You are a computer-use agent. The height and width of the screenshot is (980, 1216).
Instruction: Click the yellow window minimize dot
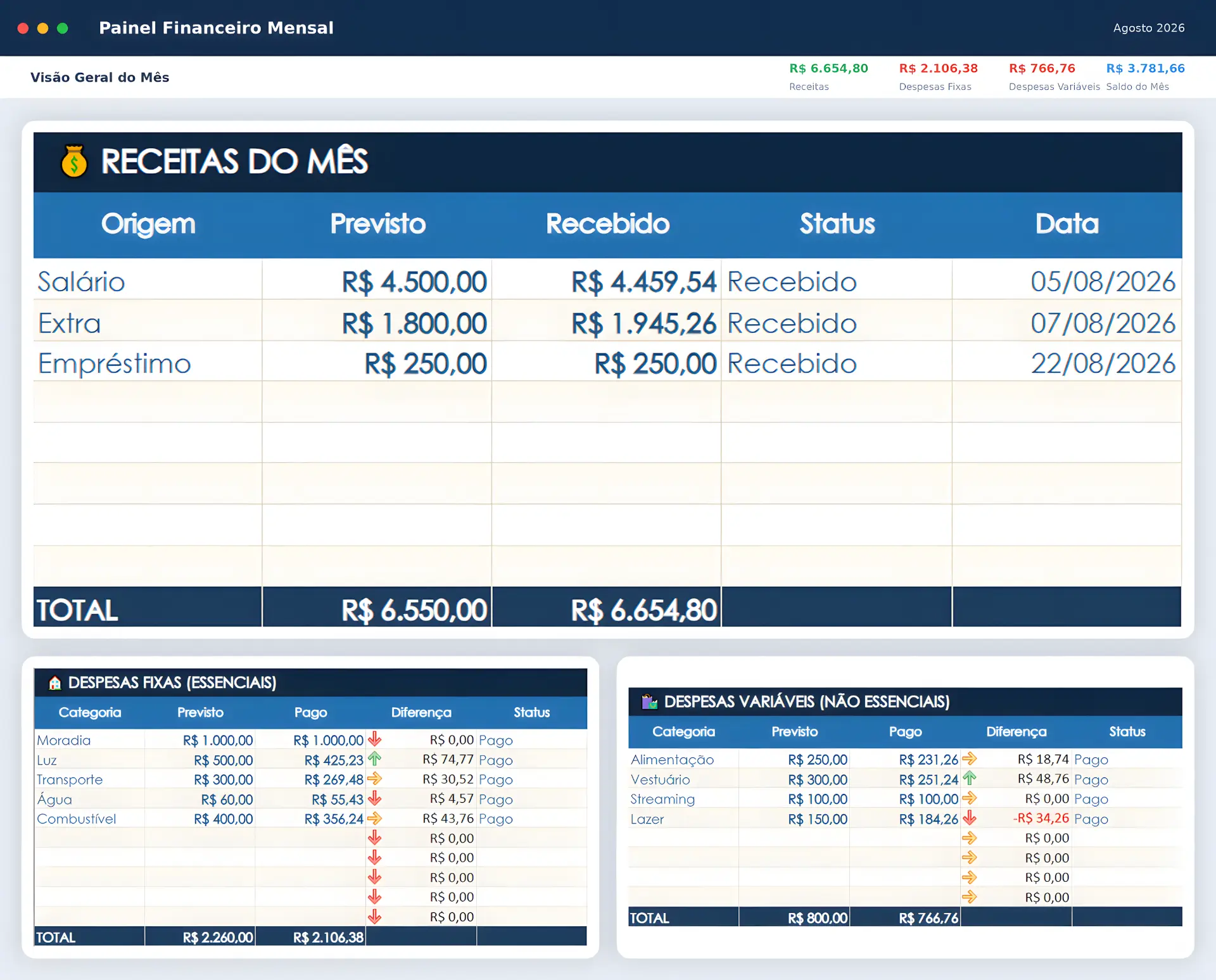click(43, 28)
